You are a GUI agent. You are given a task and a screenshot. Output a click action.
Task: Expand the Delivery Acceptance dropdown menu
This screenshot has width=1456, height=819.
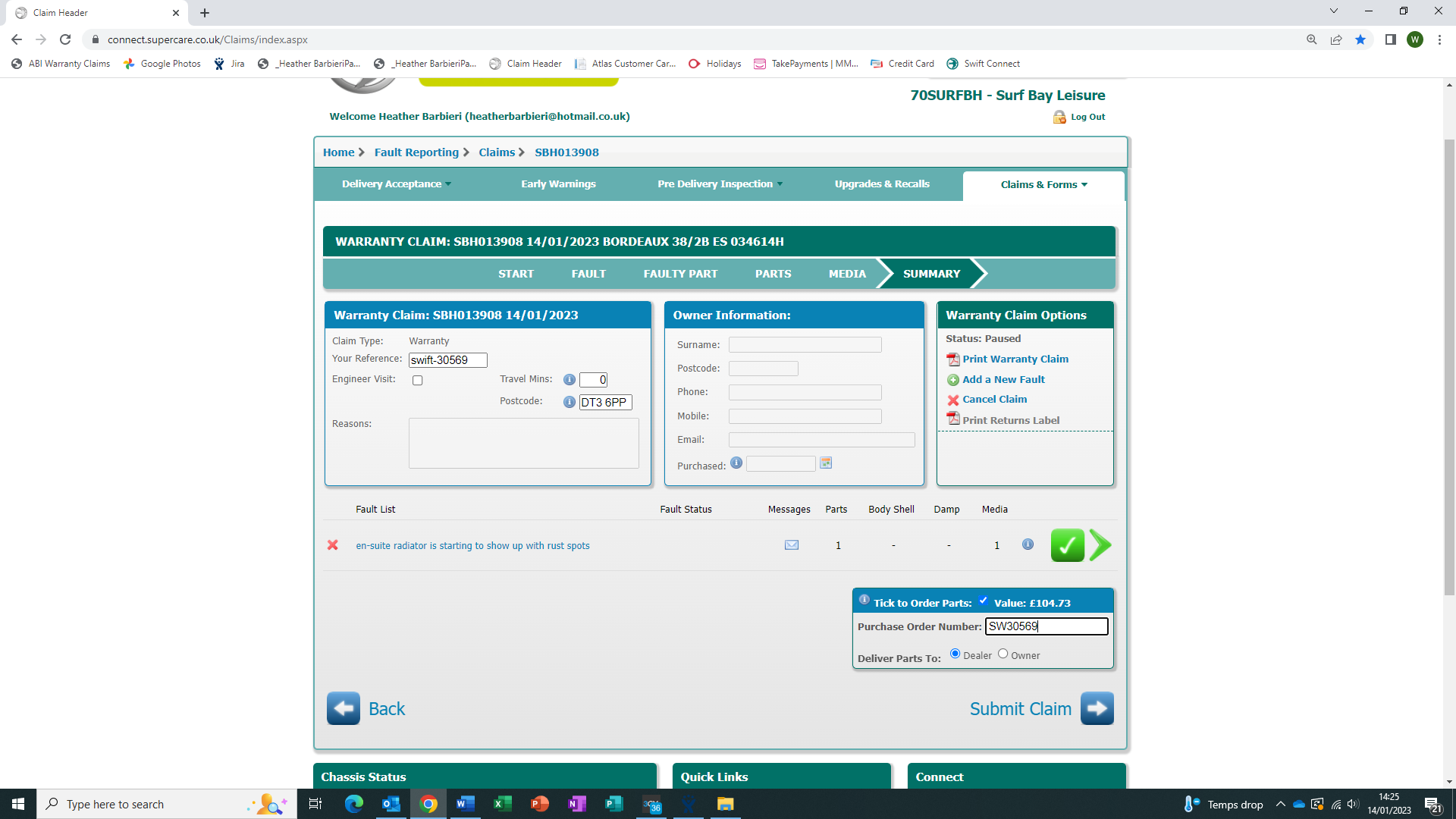pyautogui.click(x=396, y=184)
